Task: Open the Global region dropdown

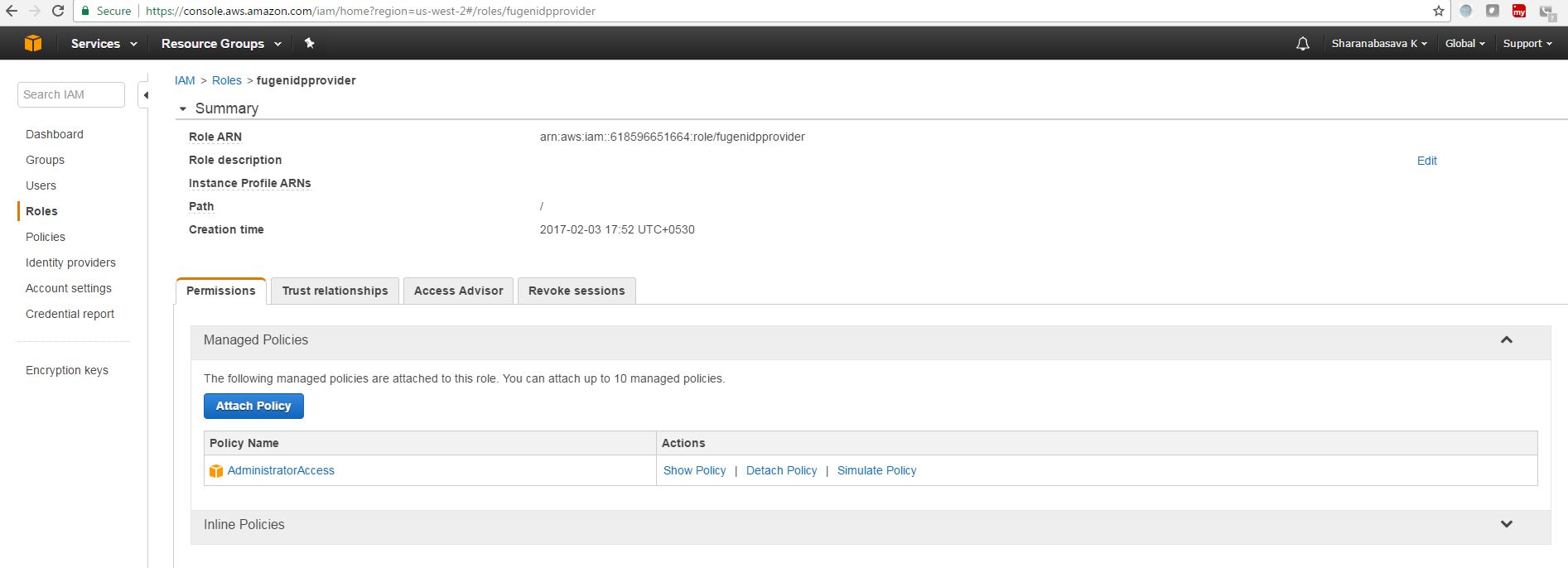Action: pos(1465,43)
